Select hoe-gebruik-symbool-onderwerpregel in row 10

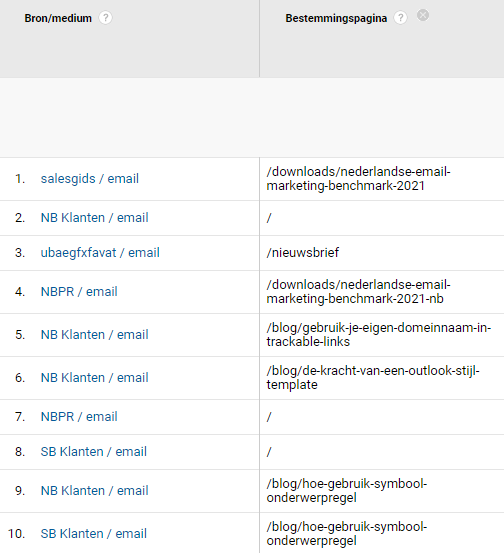click(347, 534)
